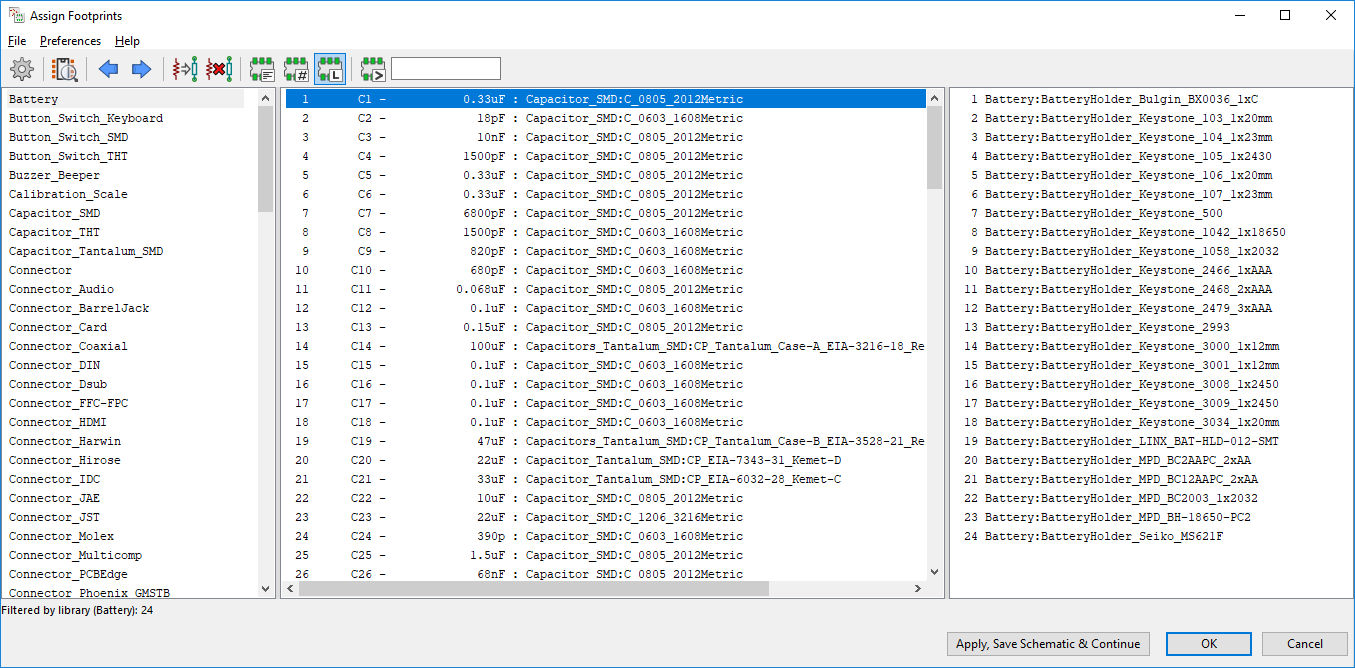1355x668 pixels.
Task: Open the File menu
Action: point(17,41)
